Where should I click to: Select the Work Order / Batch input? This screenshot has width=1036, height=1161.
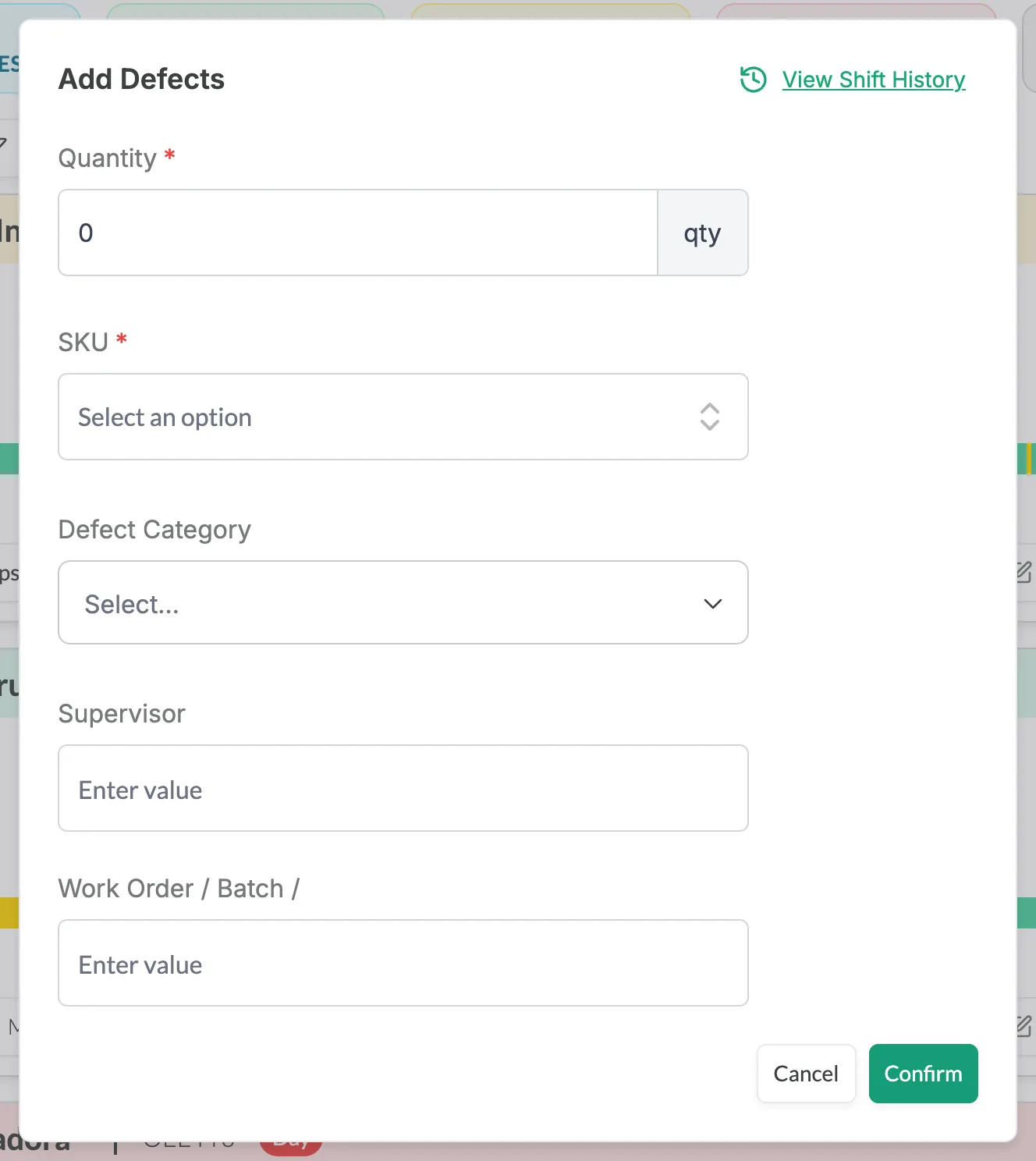click(403, 963)
